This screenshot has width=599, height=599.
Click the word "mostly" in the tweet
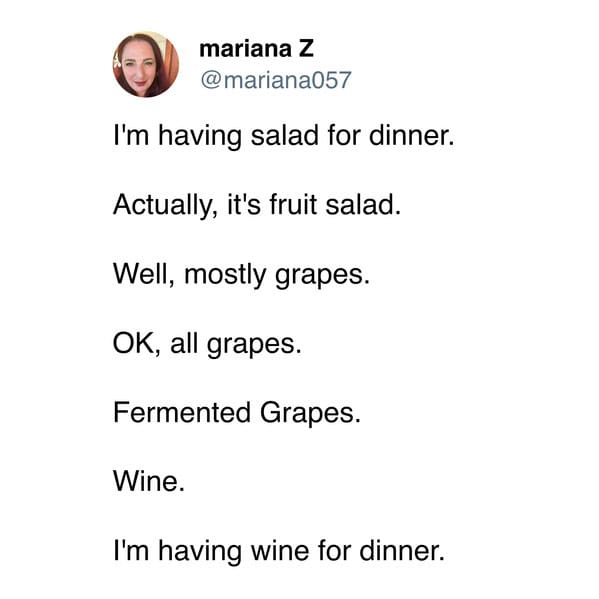click(x=225, y=276)
